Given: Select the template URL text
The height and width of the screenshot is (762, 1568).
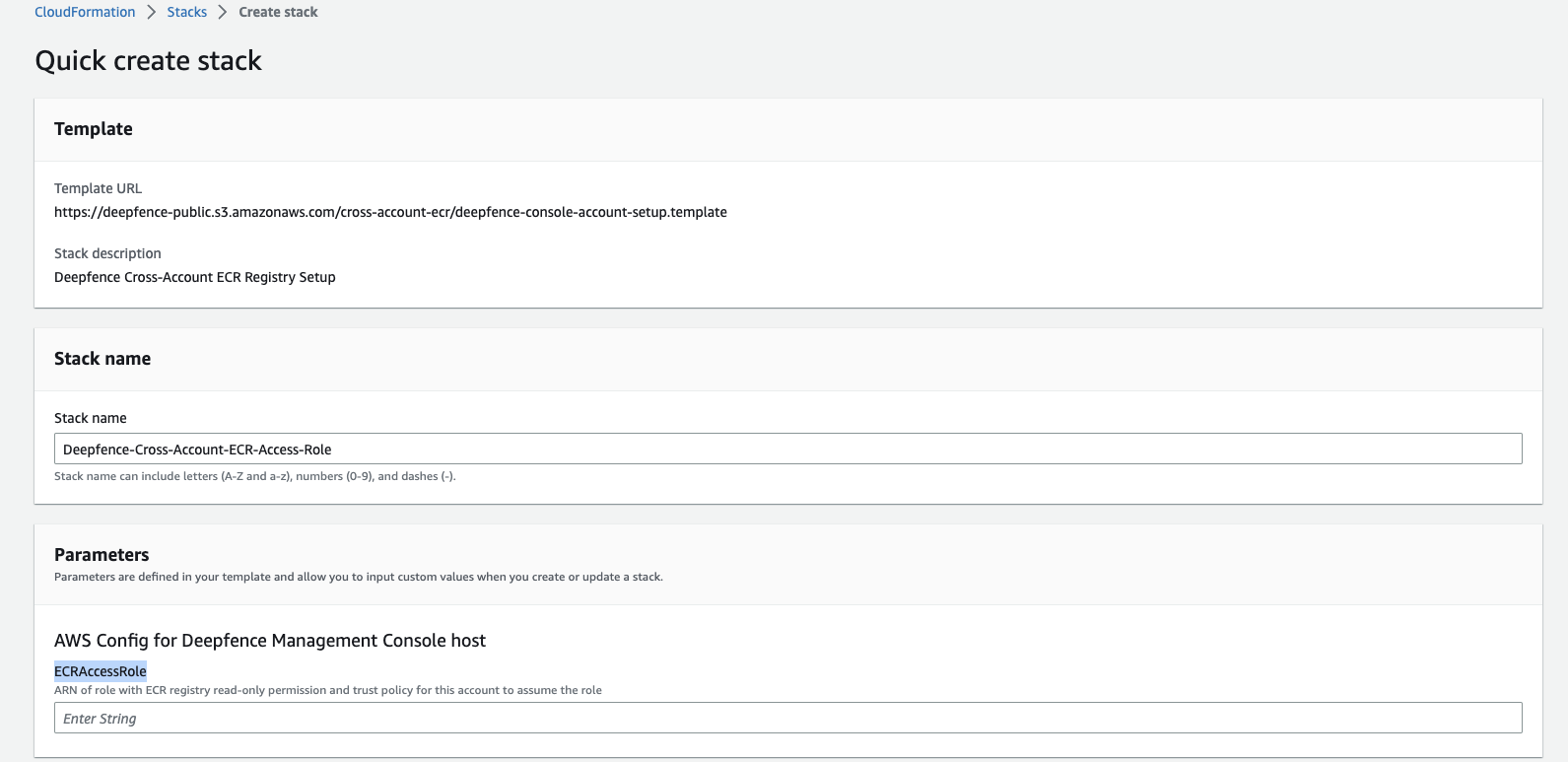Looking at the screenshot, I should click(390, 212).
